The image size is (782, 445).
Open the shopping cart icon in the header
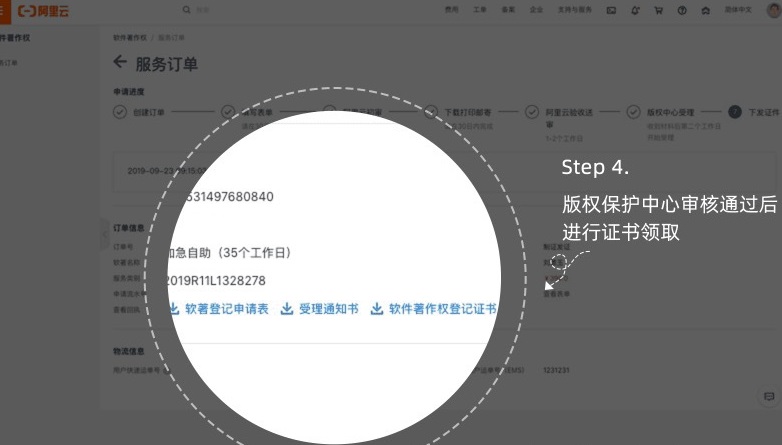tap(658, 10)
